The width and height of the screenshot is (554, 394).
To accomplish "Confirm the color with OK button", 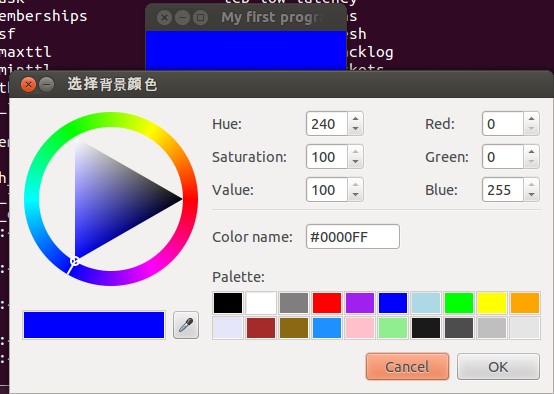I will click(498, 367).
